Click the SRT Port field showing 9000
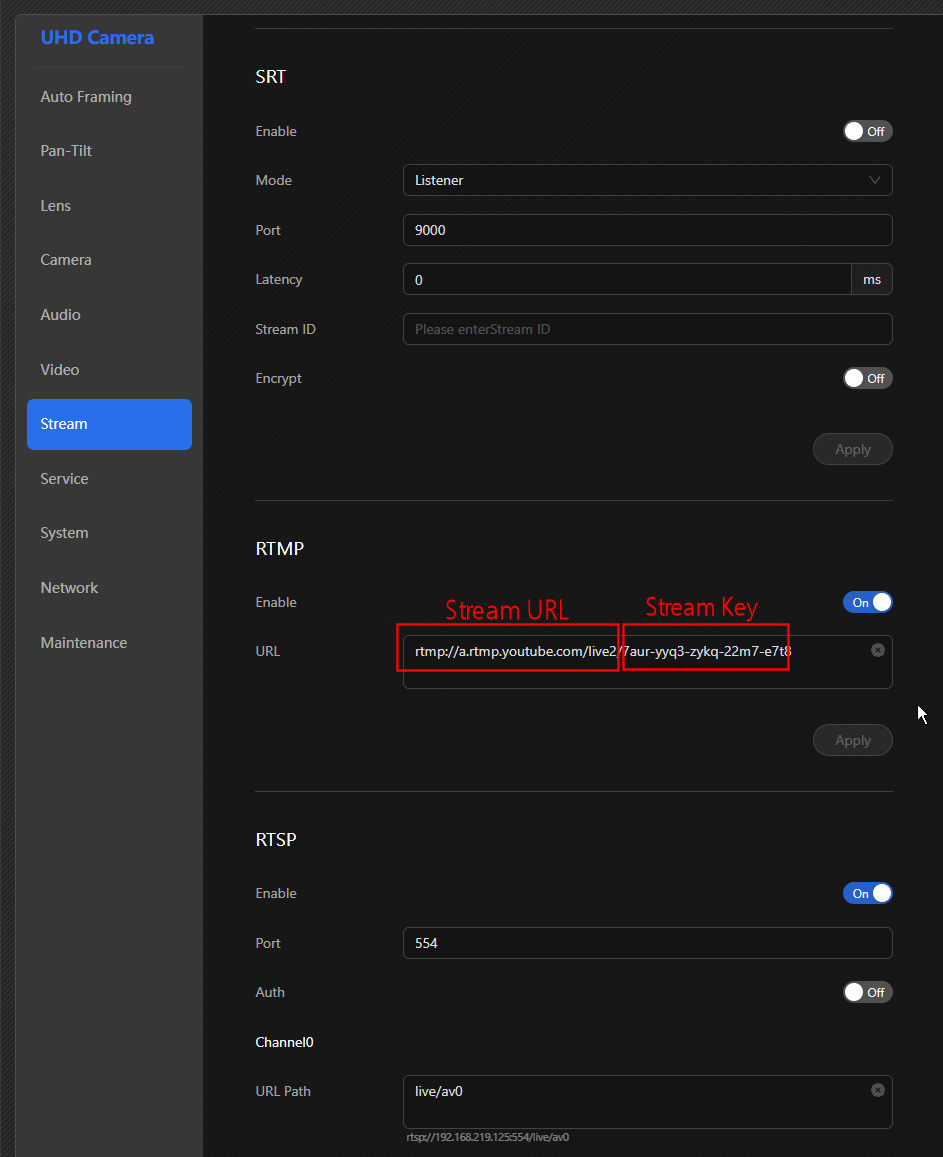 click(647, 230)
